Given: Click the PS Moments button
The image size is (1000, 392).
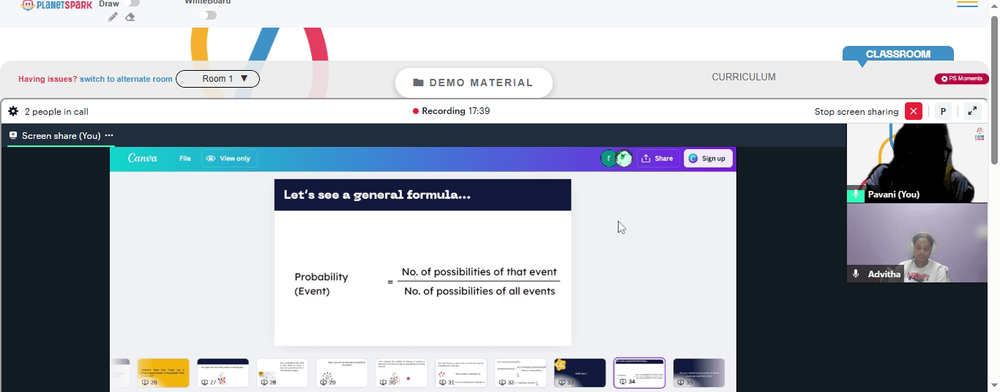Looking at the screenshot, I should click(x=961, y=78).
